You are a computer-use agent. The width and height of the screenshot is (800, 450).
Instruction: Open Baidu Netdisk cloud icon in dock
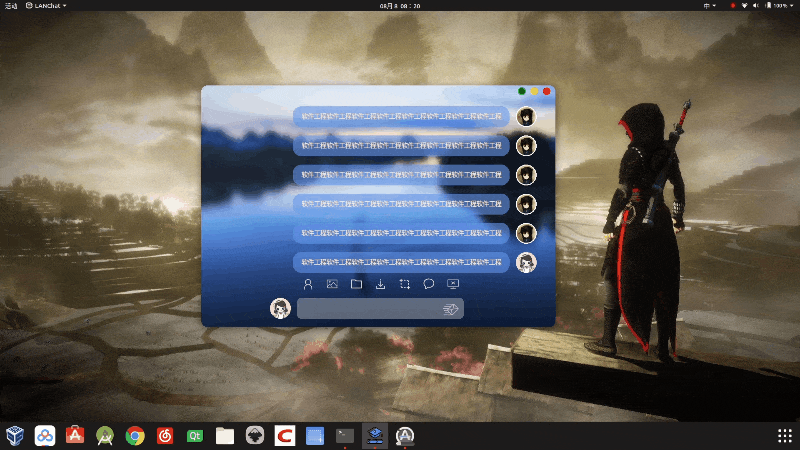45,436
